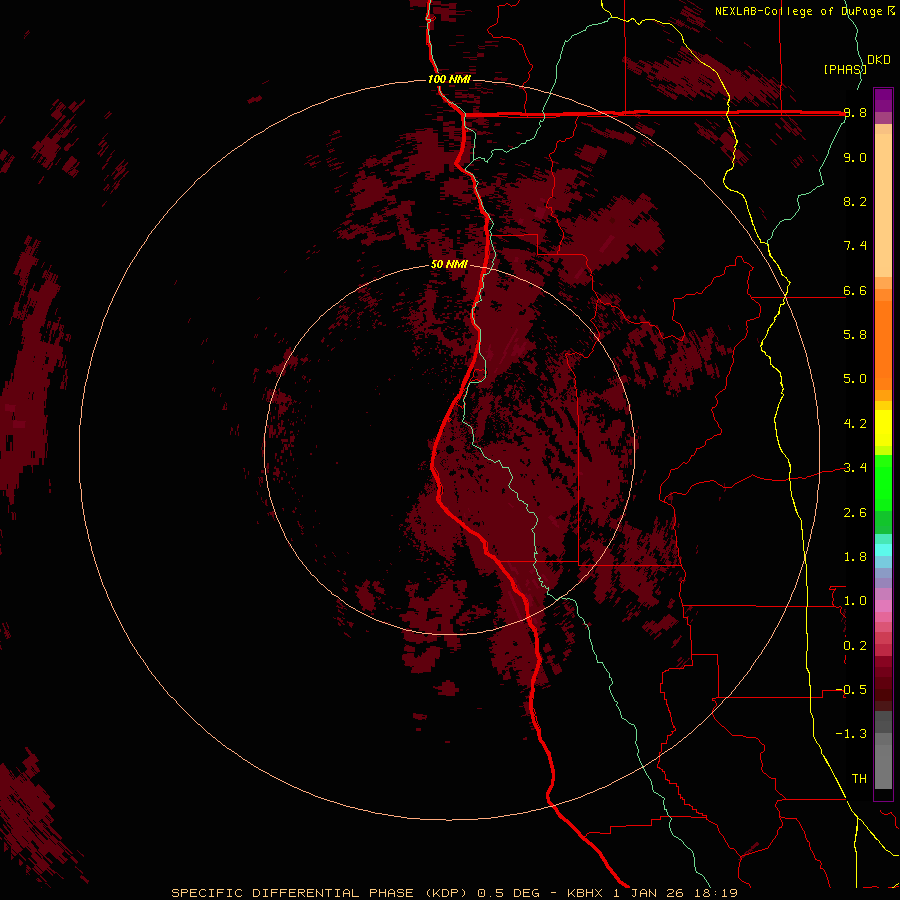
Task: Click the 9.8 value on the color scale
Action: point(855,113)
